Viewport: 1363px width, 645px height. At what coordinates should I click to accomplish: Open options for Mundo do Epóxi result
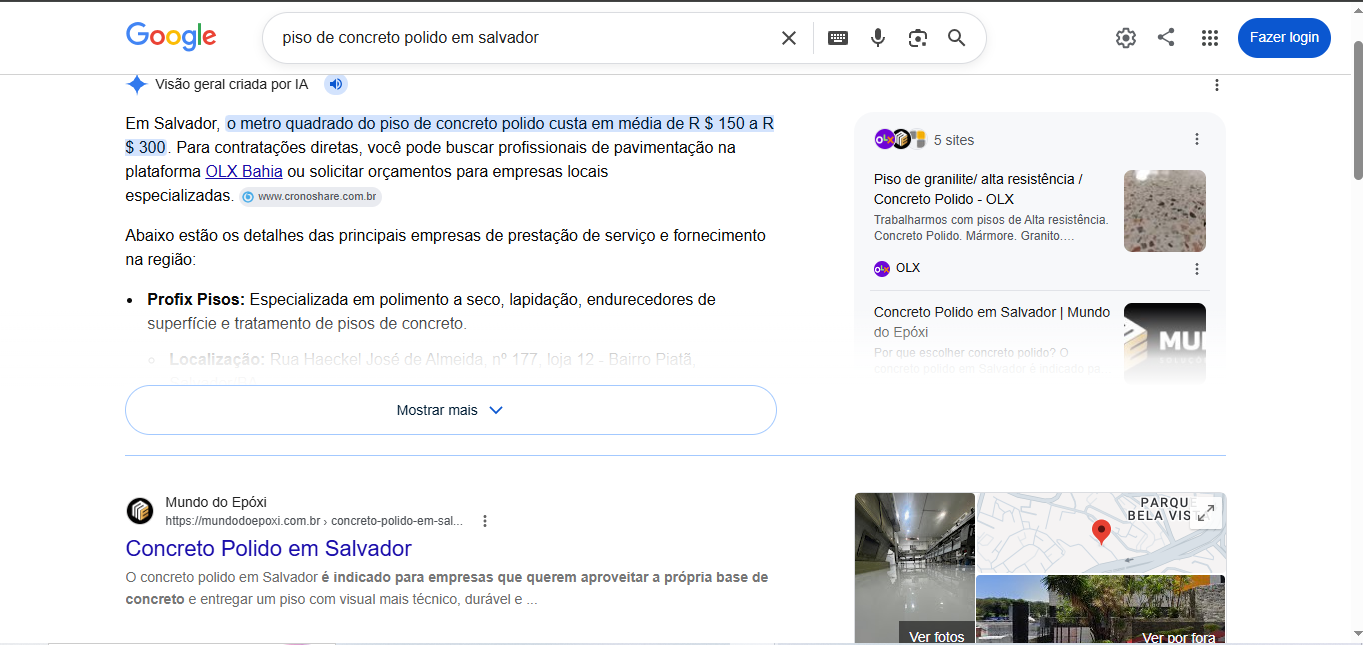485,521
